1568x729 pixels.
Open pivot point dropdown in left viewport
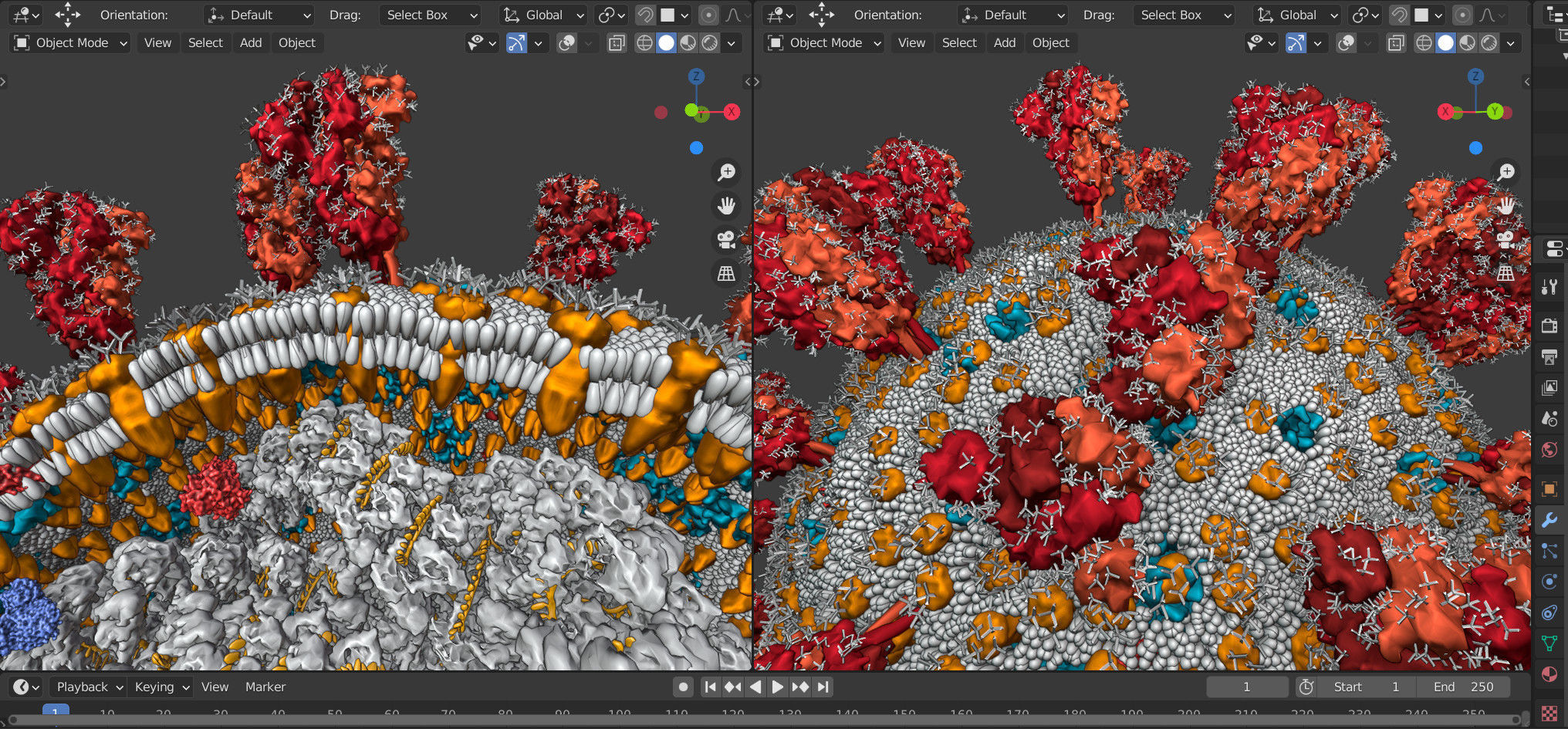pos(613,15)
